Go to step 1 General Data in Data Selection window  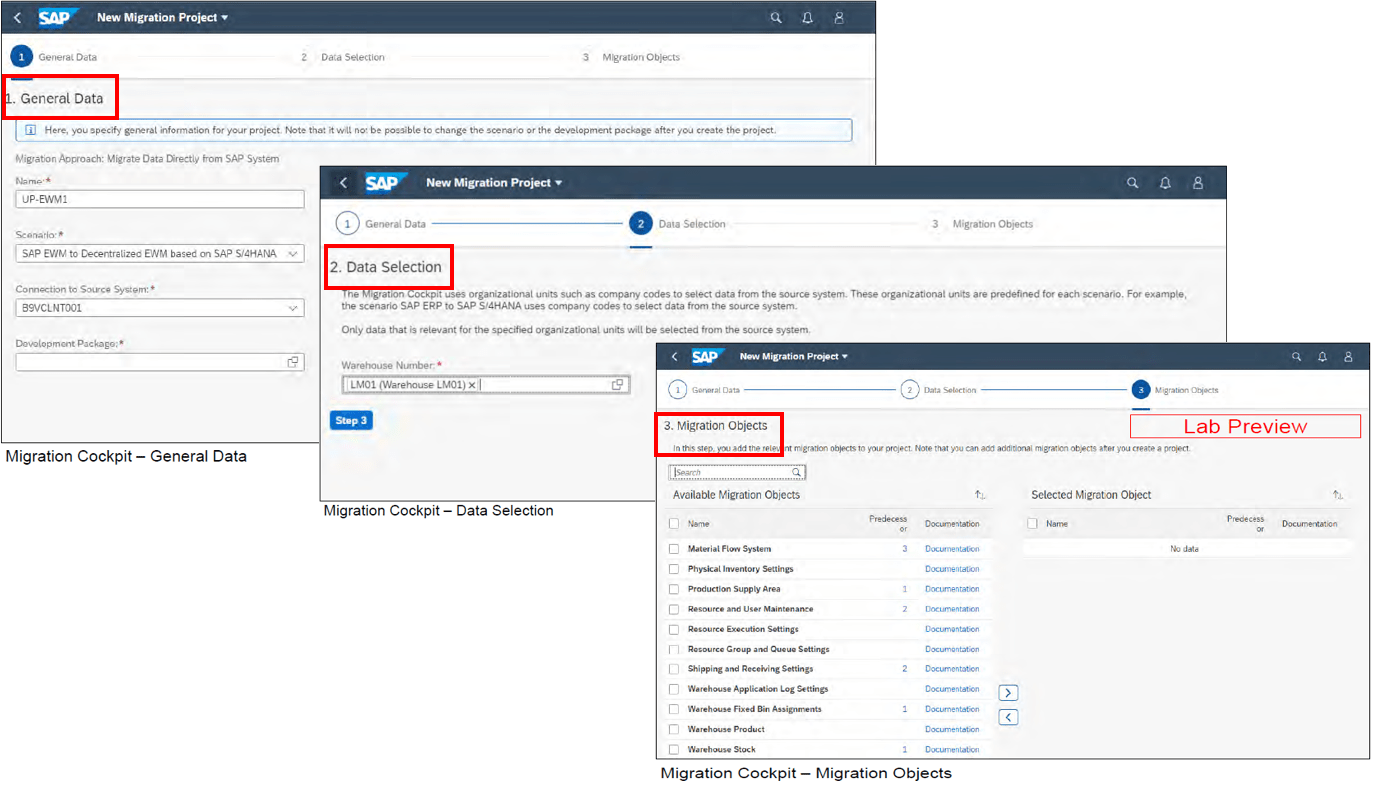tap(380, 224)
